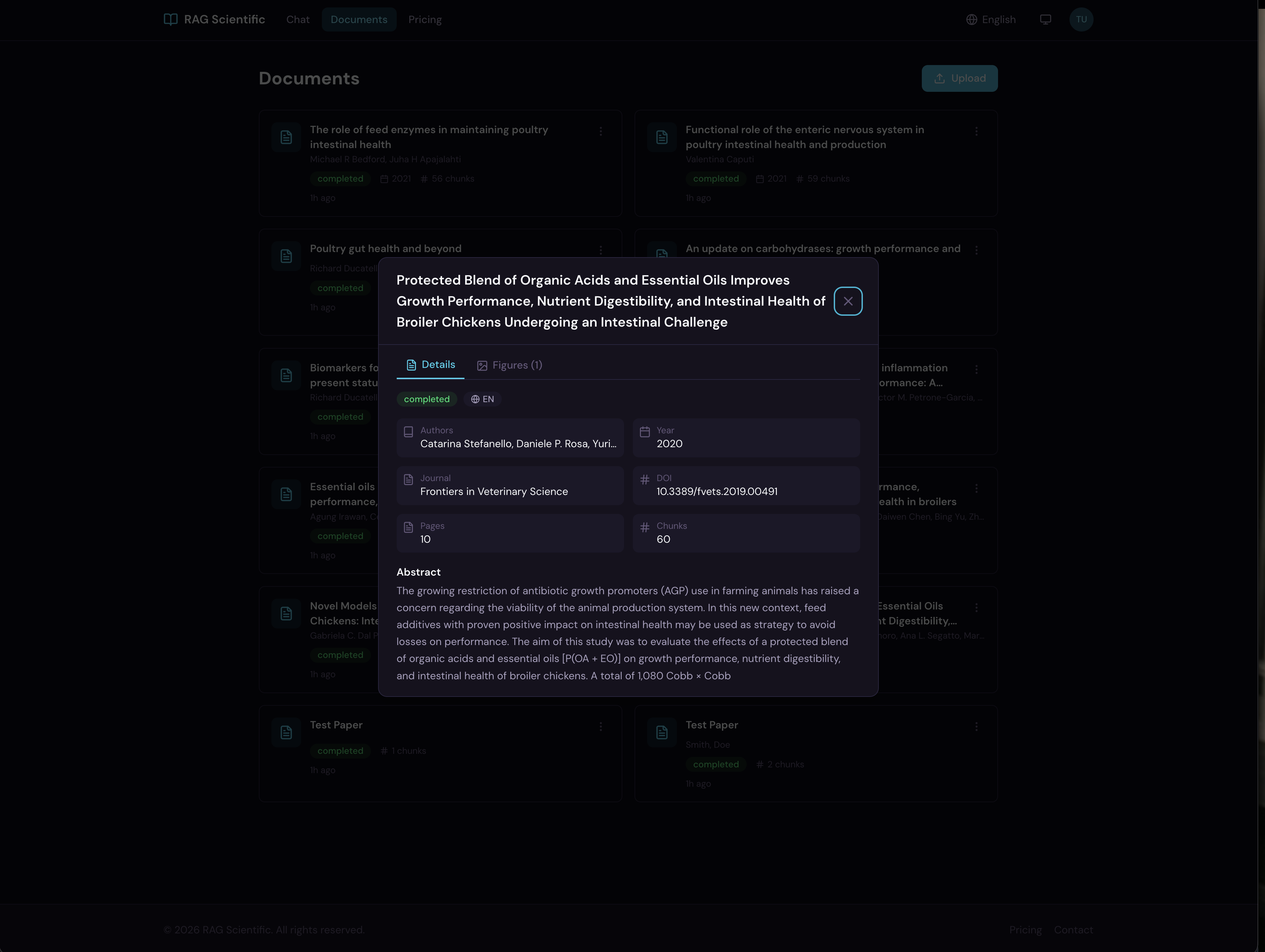Select Chat in the top navigation
The width and height of the screenshot is (1265, 952).
coord(297,19)
